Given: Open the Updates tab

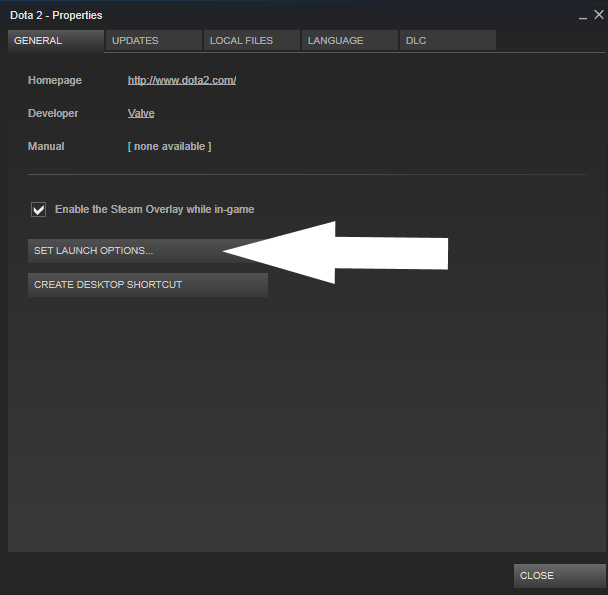Looking at the screenshot, I should [154, 41].
